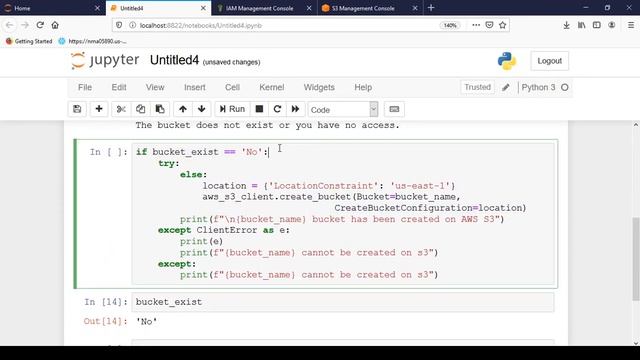Go forward in browser history
The width and height of the screenshot is (640, 360).
coord(25,25)
